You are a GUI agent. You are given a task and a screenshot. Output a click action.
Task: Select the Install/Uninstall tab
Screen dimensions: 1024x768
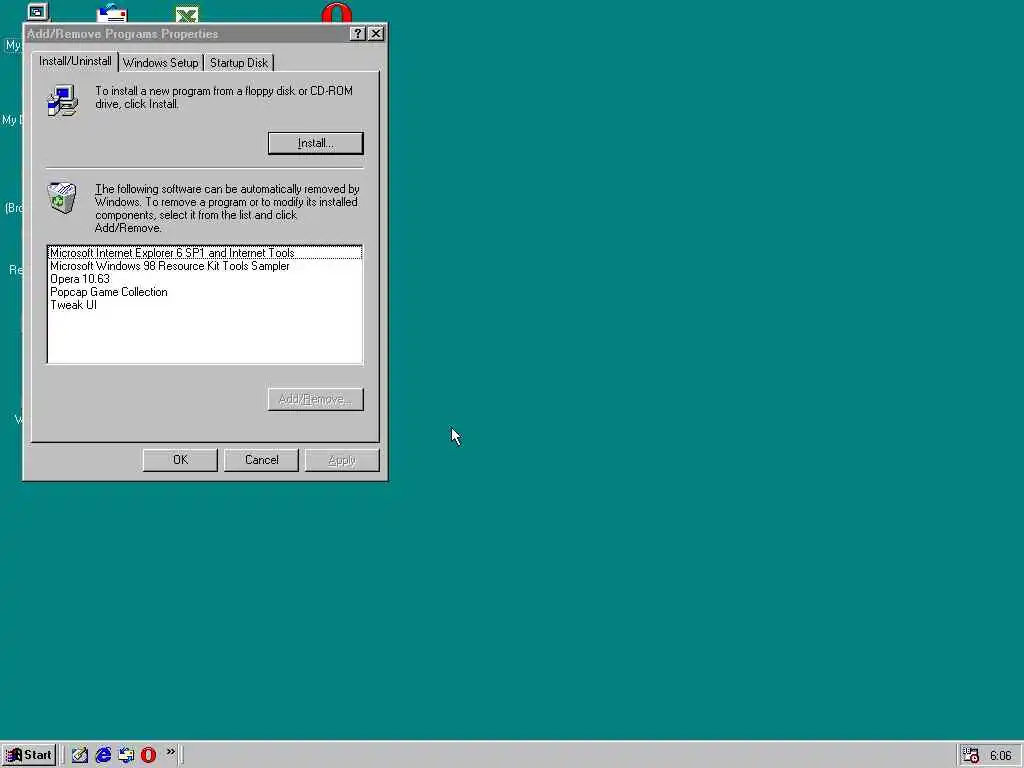pos(75,61)
